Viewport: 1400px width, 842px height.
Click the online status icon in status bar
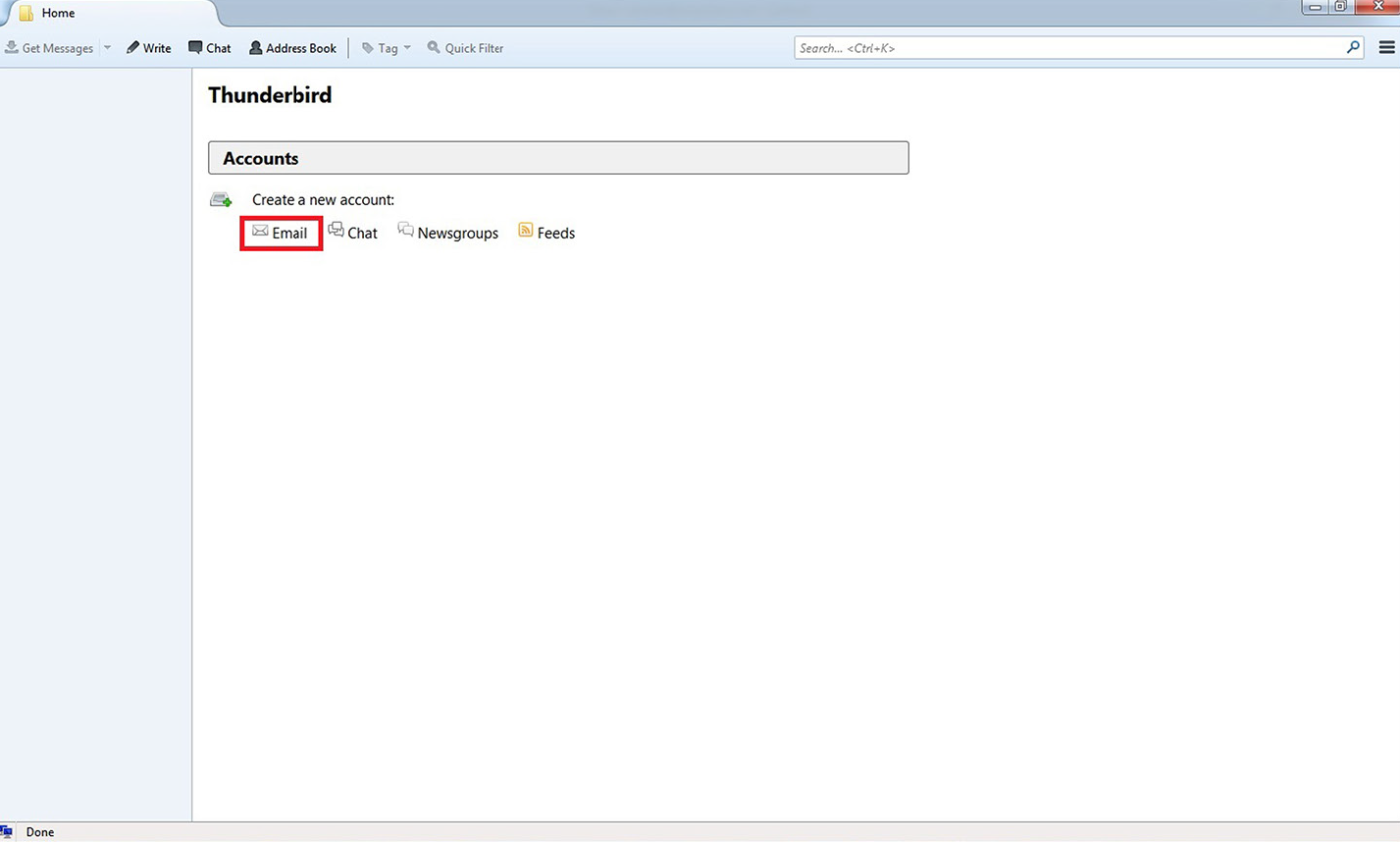click(6, 832)
